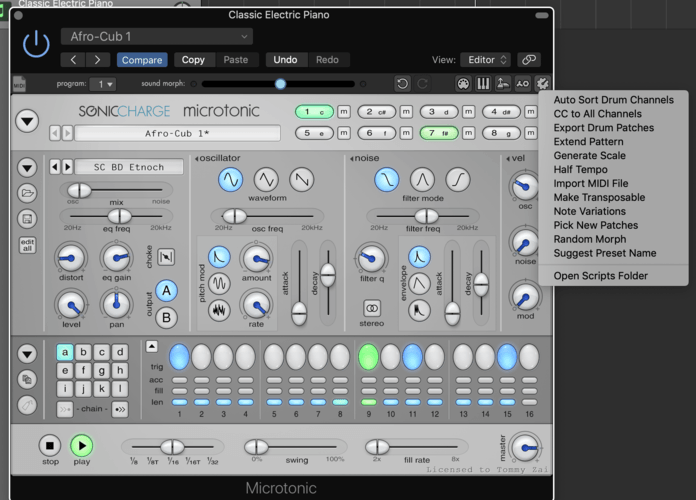Image resolution: width=696 pixels, height=500 pixels.
Task: Select exponential noise envelope icon
Action: pyautogui.click(x=419, y=257)
